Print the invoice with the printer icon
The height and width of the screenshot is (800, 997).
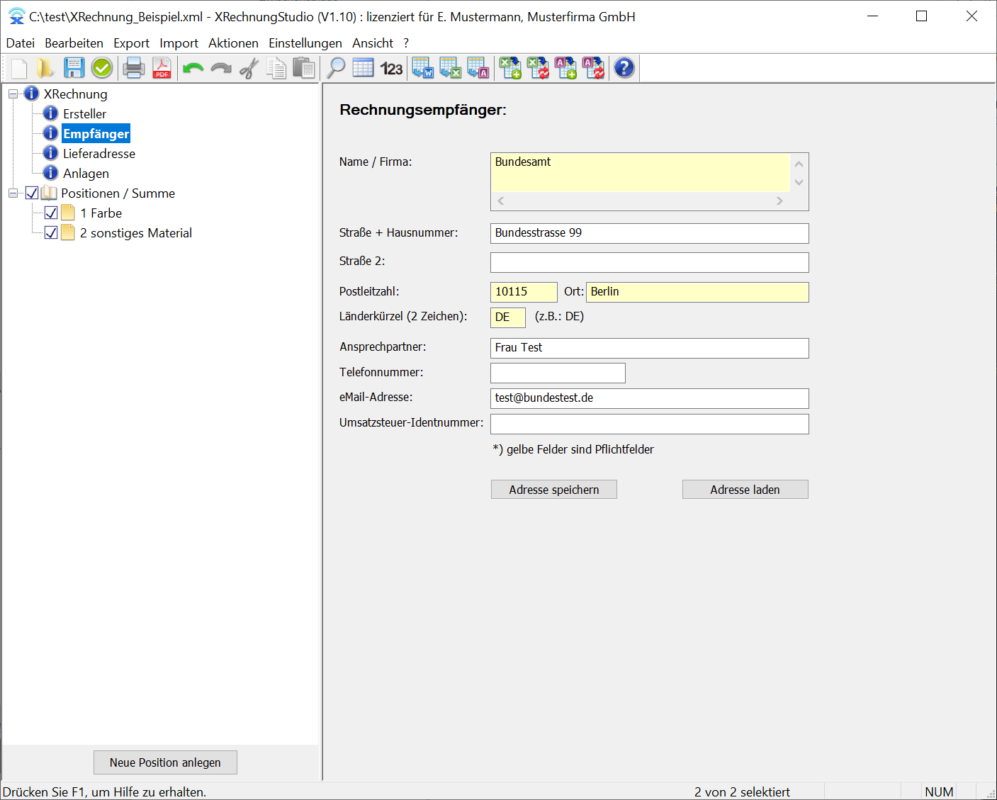point(134,68)
